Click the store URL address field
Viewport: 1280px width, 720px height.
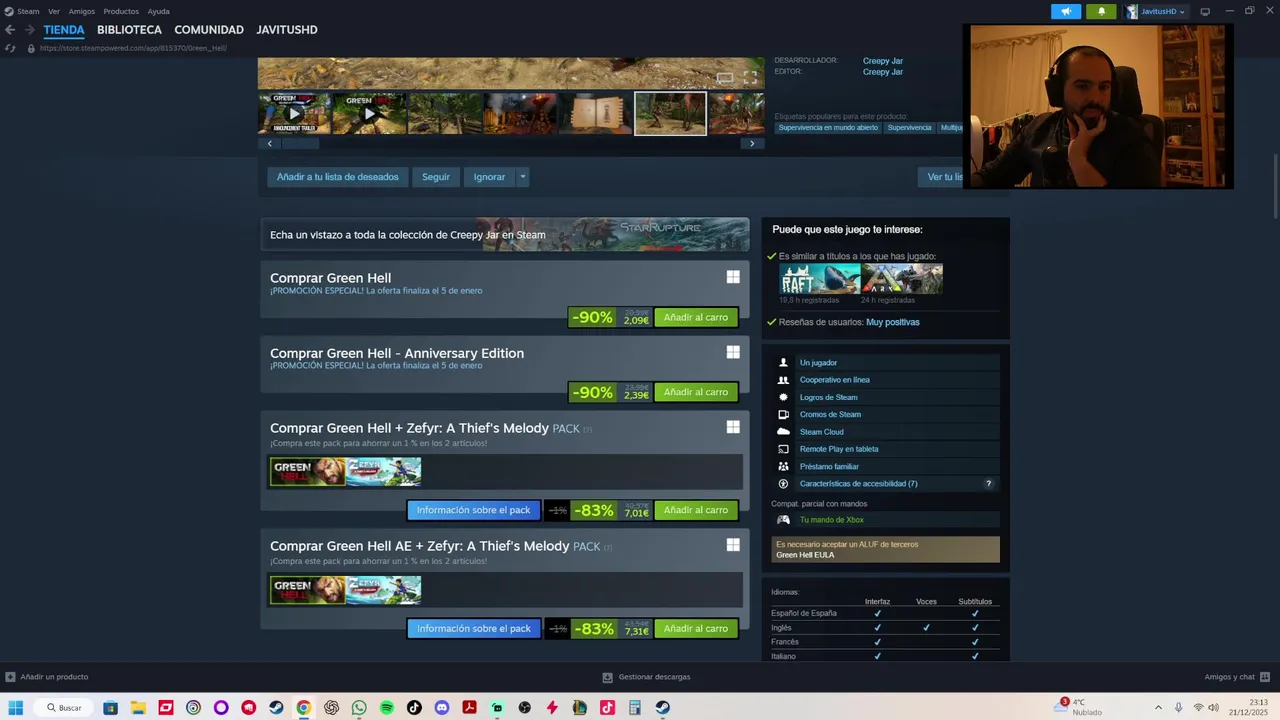(x=133, y=48)
